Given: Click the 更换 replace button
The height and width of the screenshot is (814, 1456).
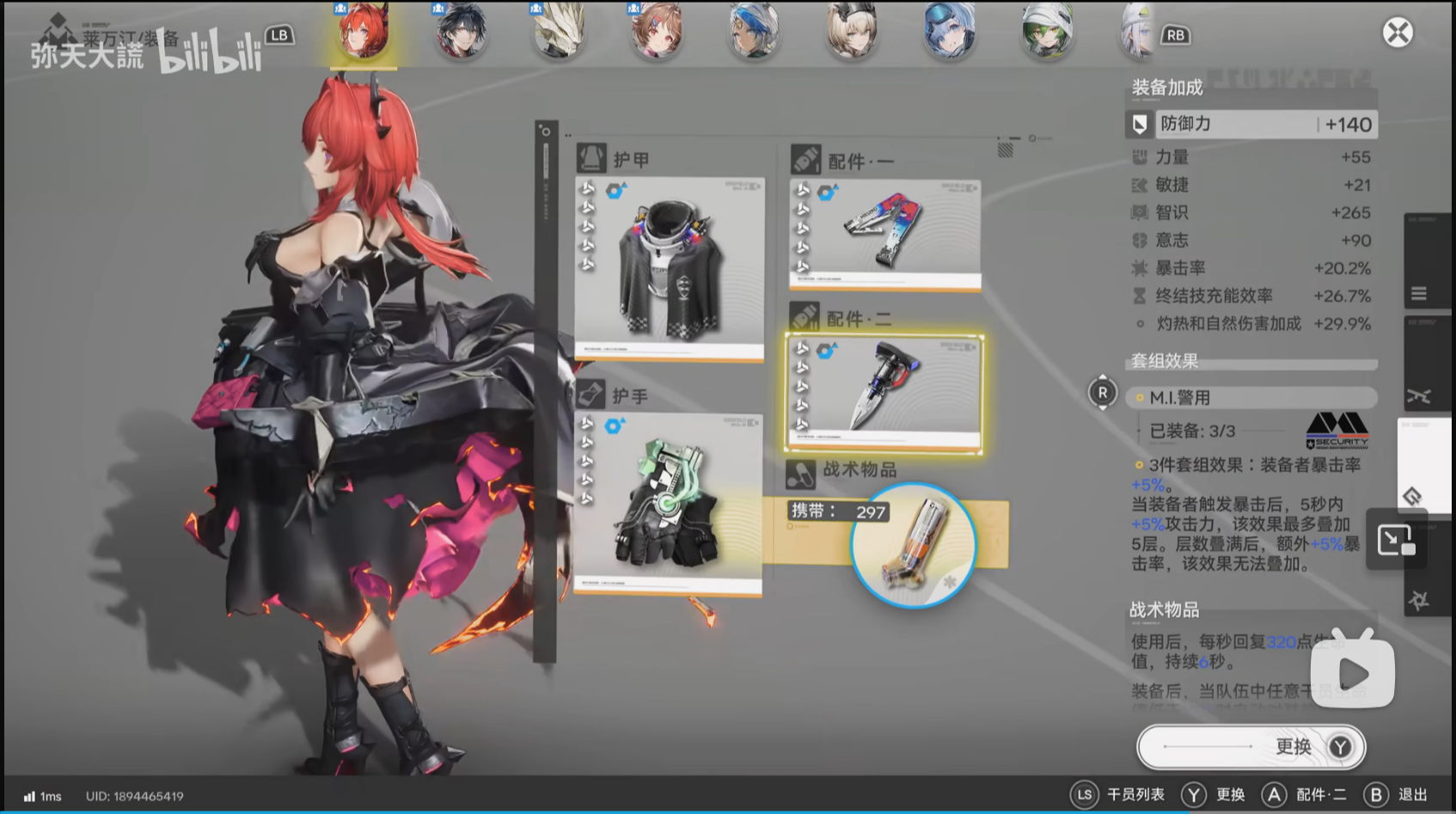Looking at the screenshot, I should click(1251, 746).
